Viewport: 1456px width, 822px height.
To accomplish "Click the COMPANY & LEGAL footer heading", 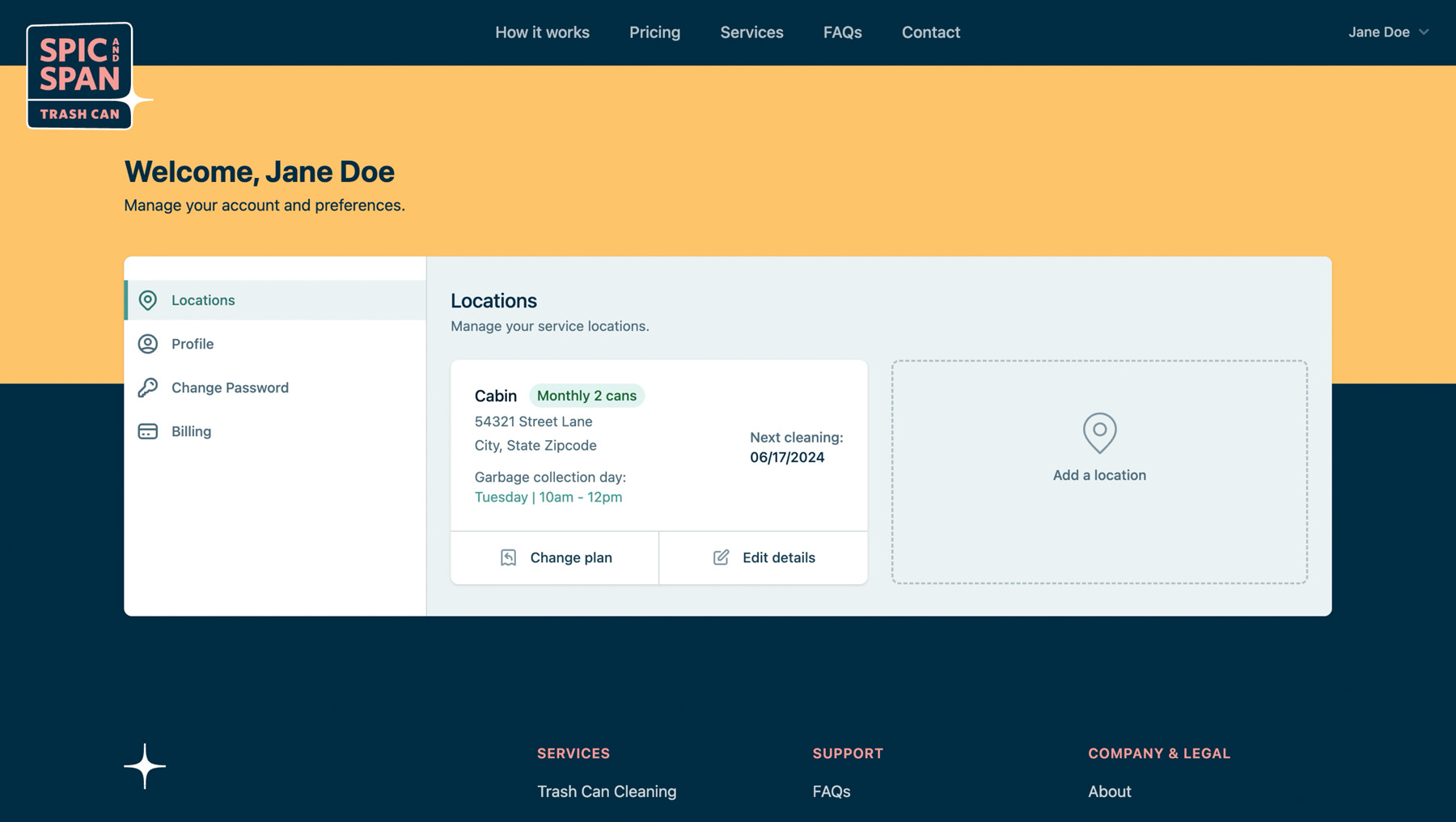I will [1159, 753].
